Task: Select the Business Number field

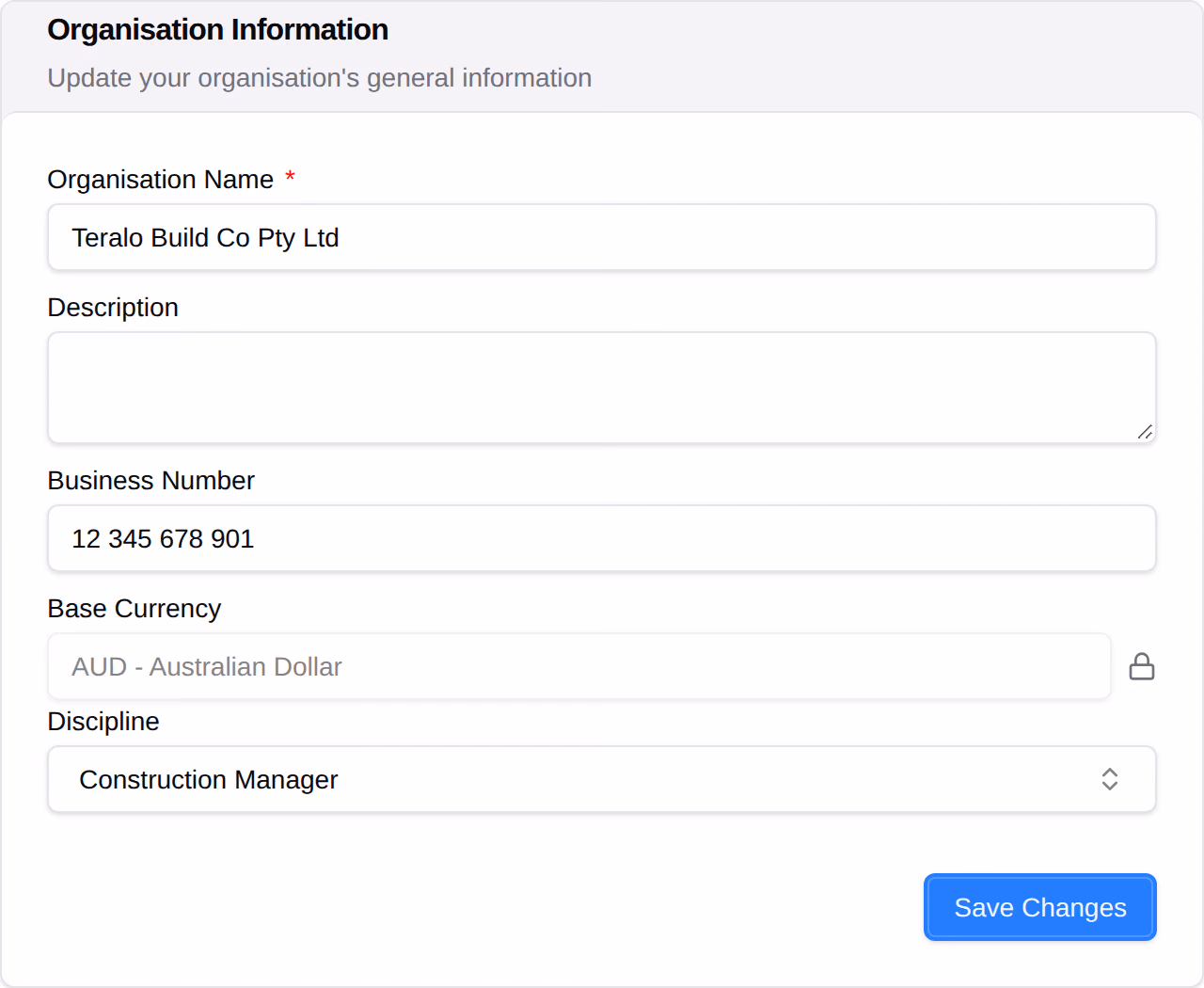Action: coord(602,538)
